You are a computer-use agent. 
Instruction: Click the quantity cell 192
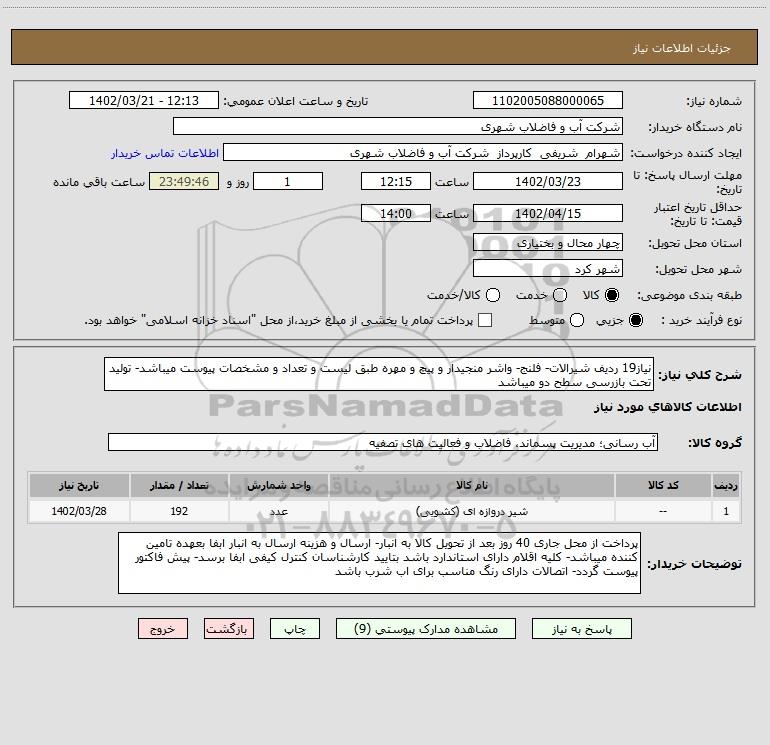point(179,511)
